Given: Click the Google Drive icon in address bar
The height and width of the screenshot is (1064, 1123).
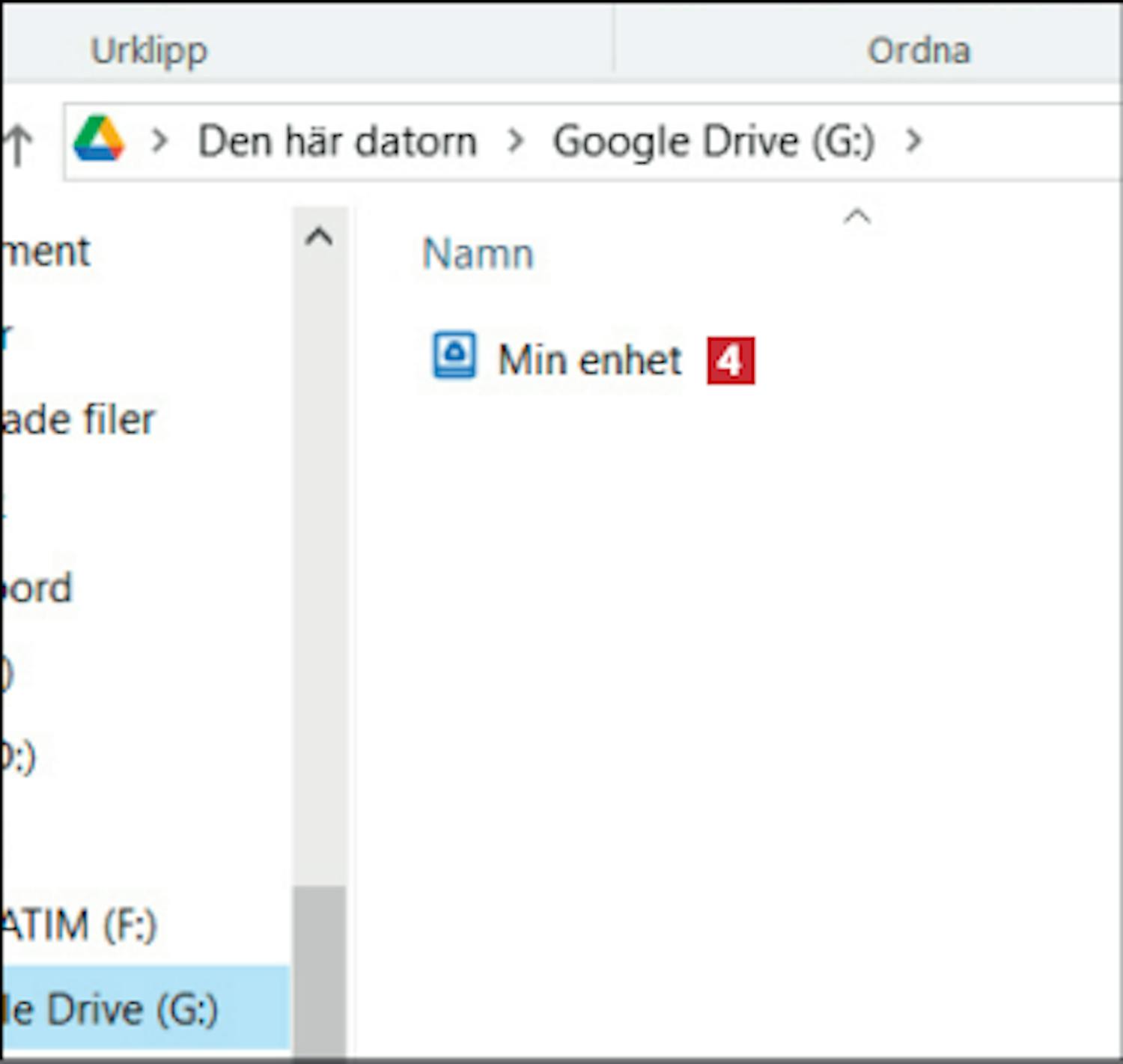Looking at the screenshot, I should coord(99,139).
